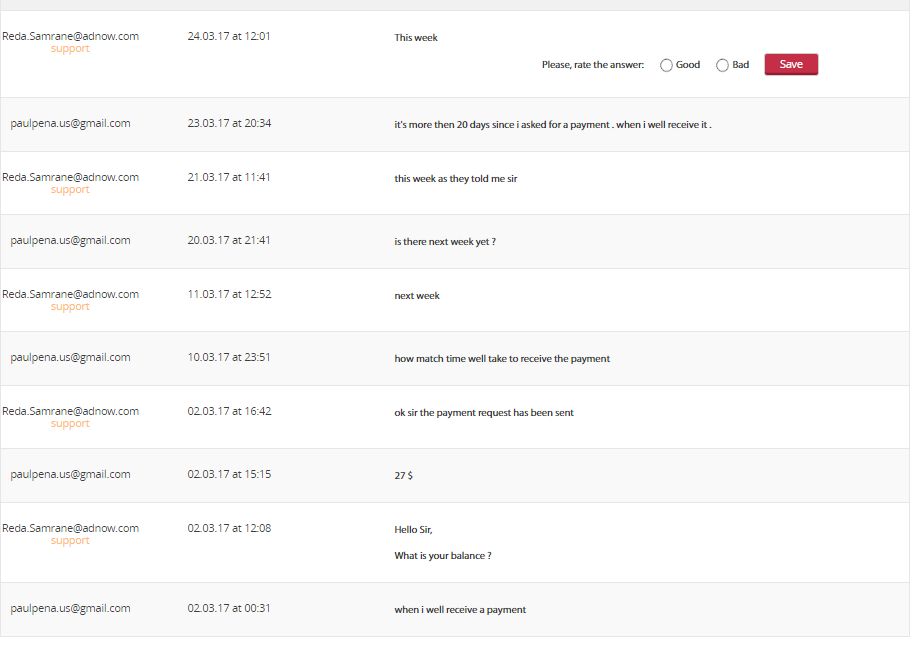Click paulpena.us email on 23.03.17 message
Screen dimensions: 911x650
[x=70, y=124]
